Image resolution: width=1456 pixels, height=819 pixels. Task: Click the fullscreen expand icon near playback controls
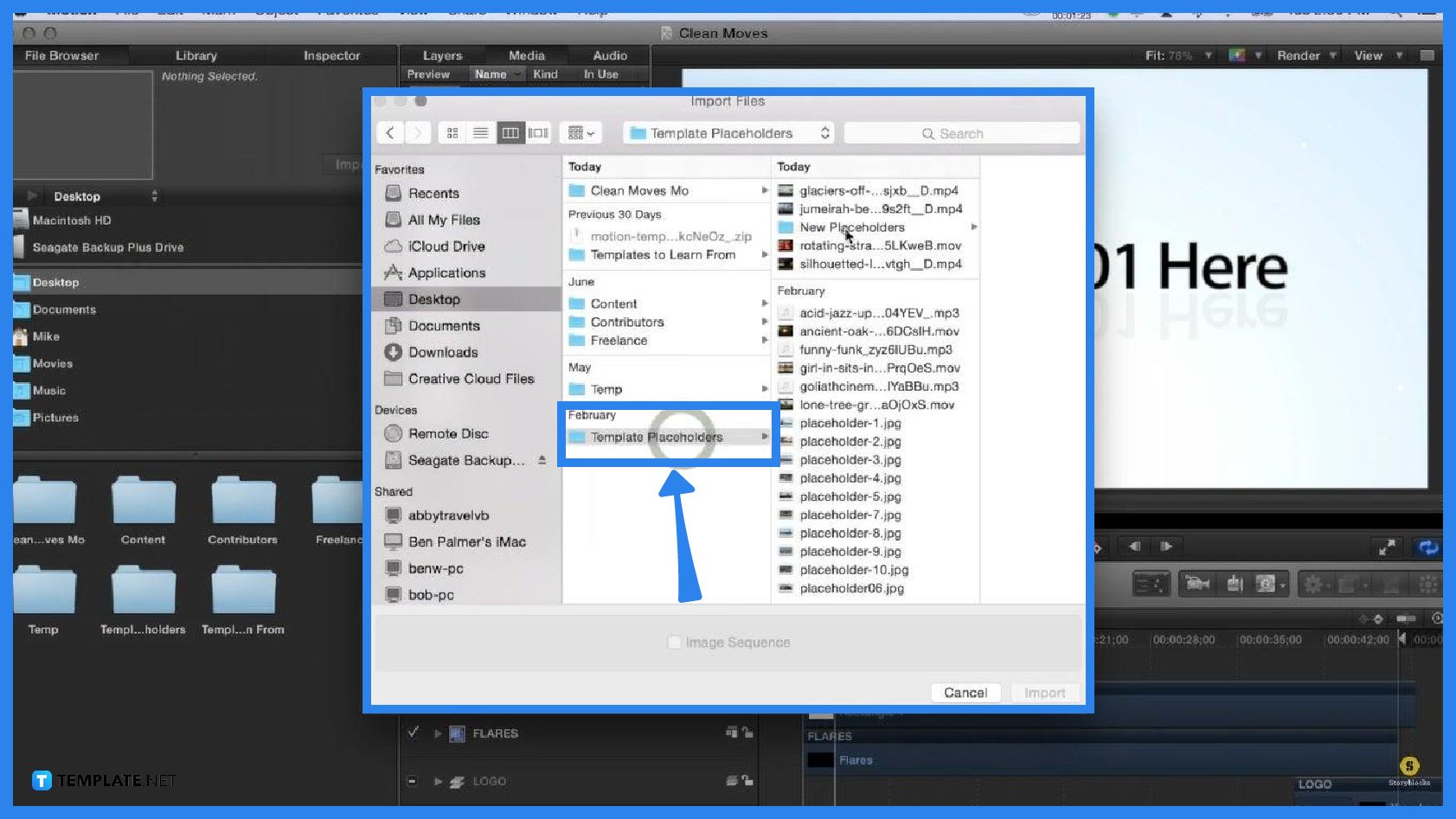point(1388,546)
